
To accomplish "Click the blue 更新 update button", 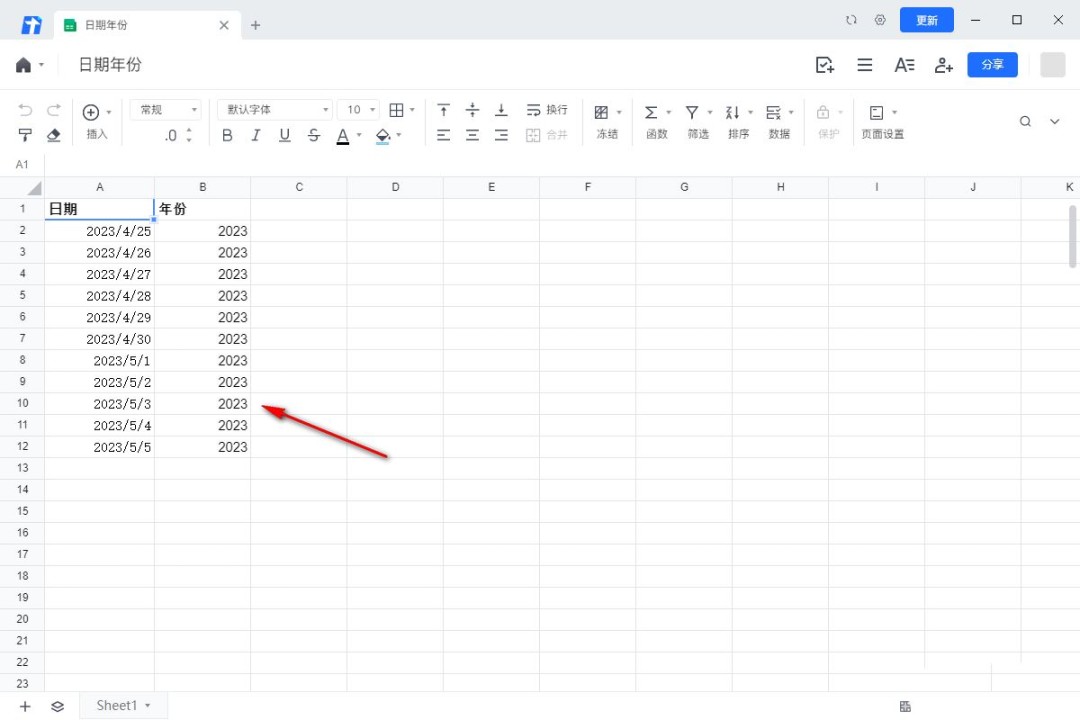I will 926,20.
